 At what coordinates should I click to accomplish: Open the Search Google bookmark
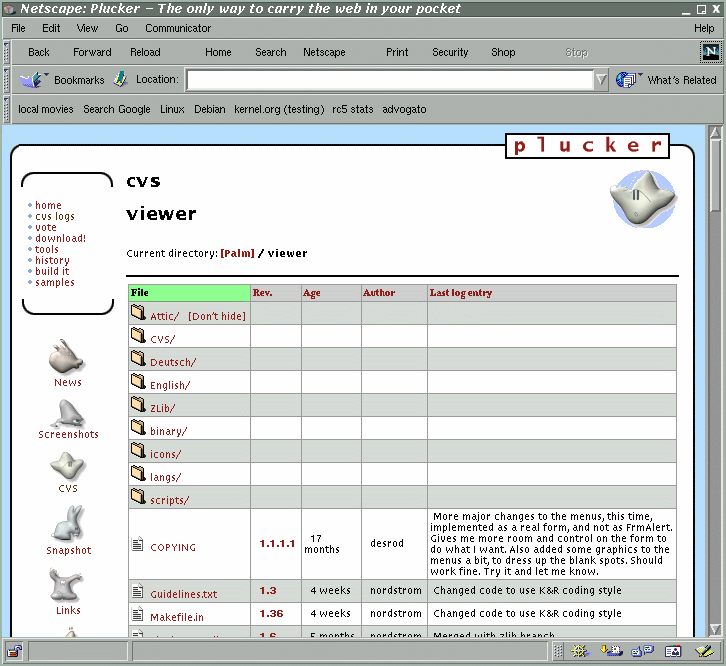(117, 109)
